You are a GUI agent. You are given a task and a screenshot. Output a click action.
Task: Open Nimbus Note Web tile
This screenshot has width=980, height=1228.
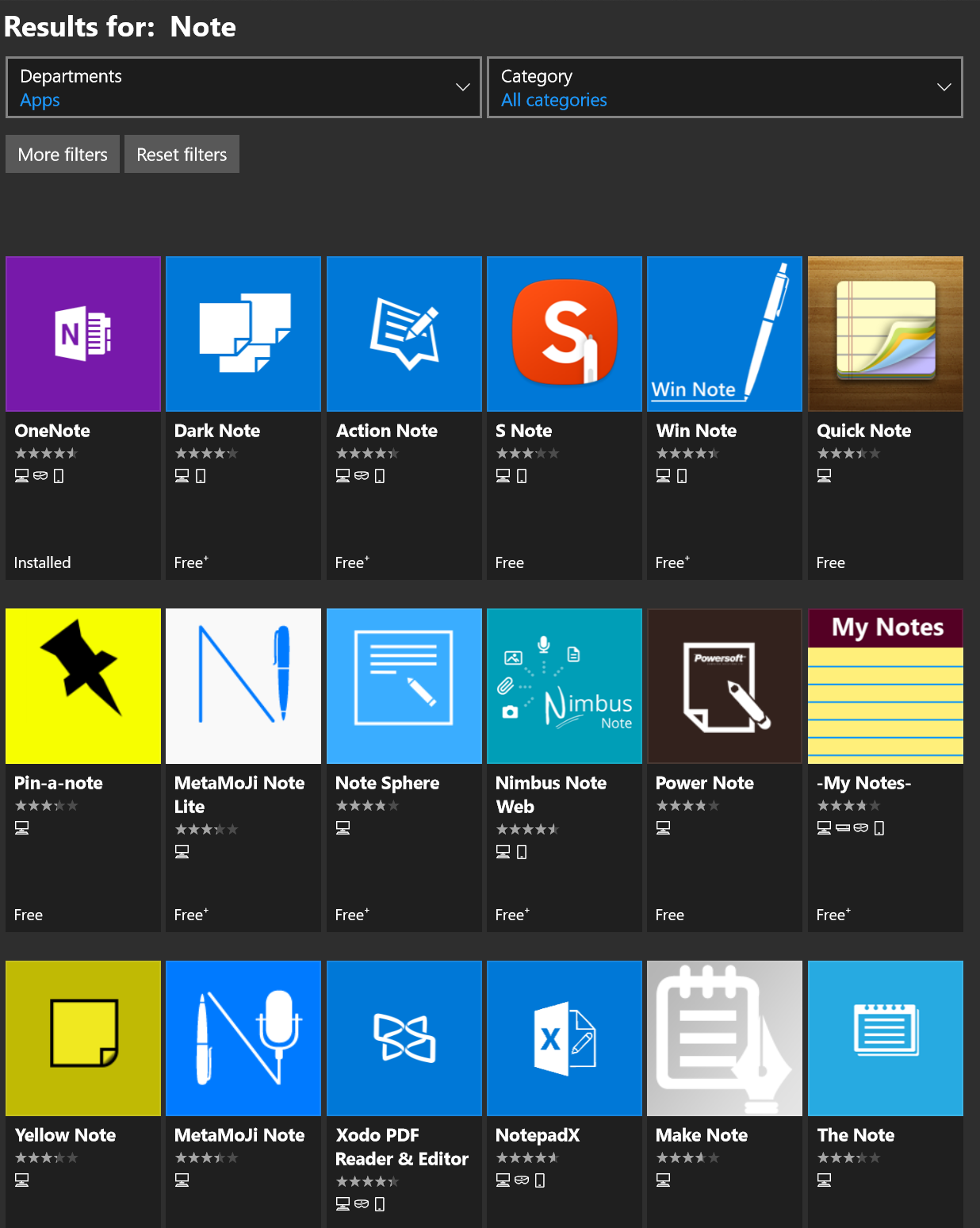564,685
